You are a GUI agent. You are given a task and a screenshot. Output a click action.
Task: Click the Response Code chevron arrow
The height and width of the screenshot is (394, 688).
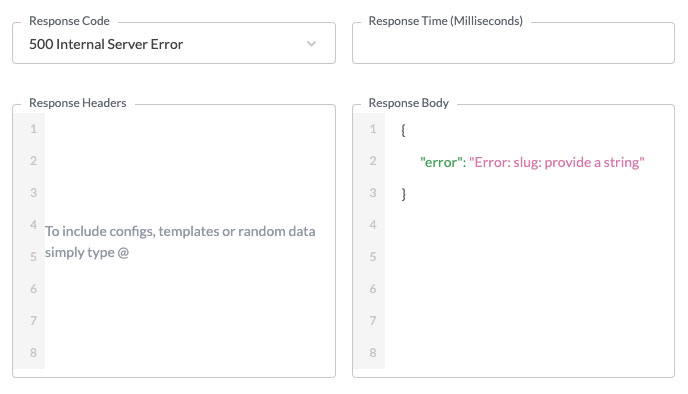pyautogui.click(x=312, y=44)
